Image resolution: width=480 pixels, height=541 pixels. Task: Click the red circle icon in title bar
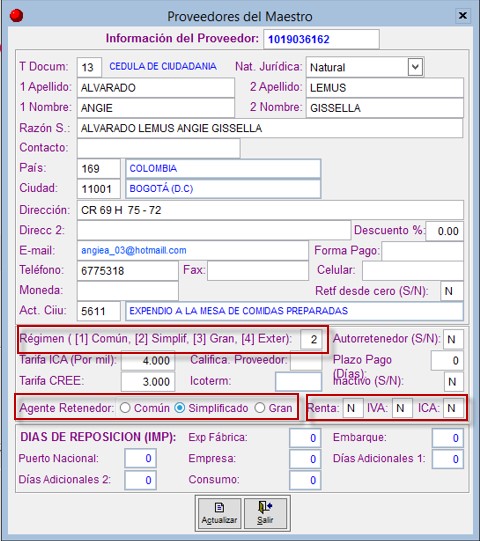[x=16, y=16]
